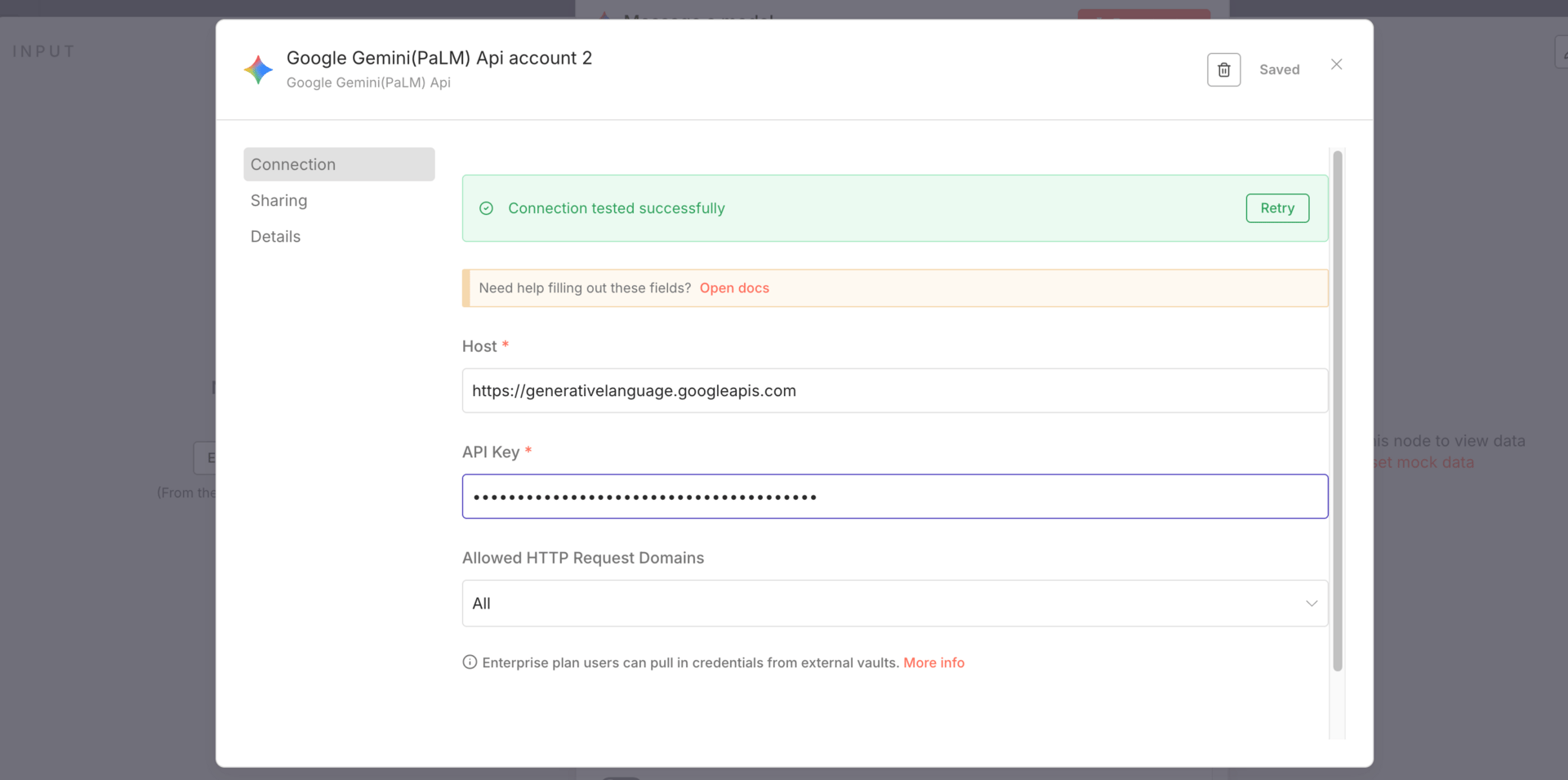Click Retry to retest the connection
The width and height of the screenshot is (1568, 780).
point(1276,208)
